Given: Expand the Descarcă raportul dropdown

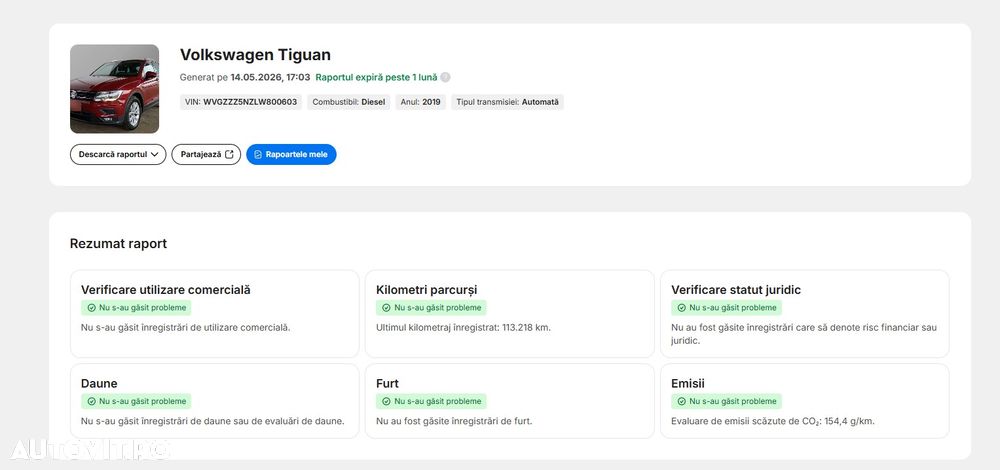Looking at the screenshot, I should point(118,154).
